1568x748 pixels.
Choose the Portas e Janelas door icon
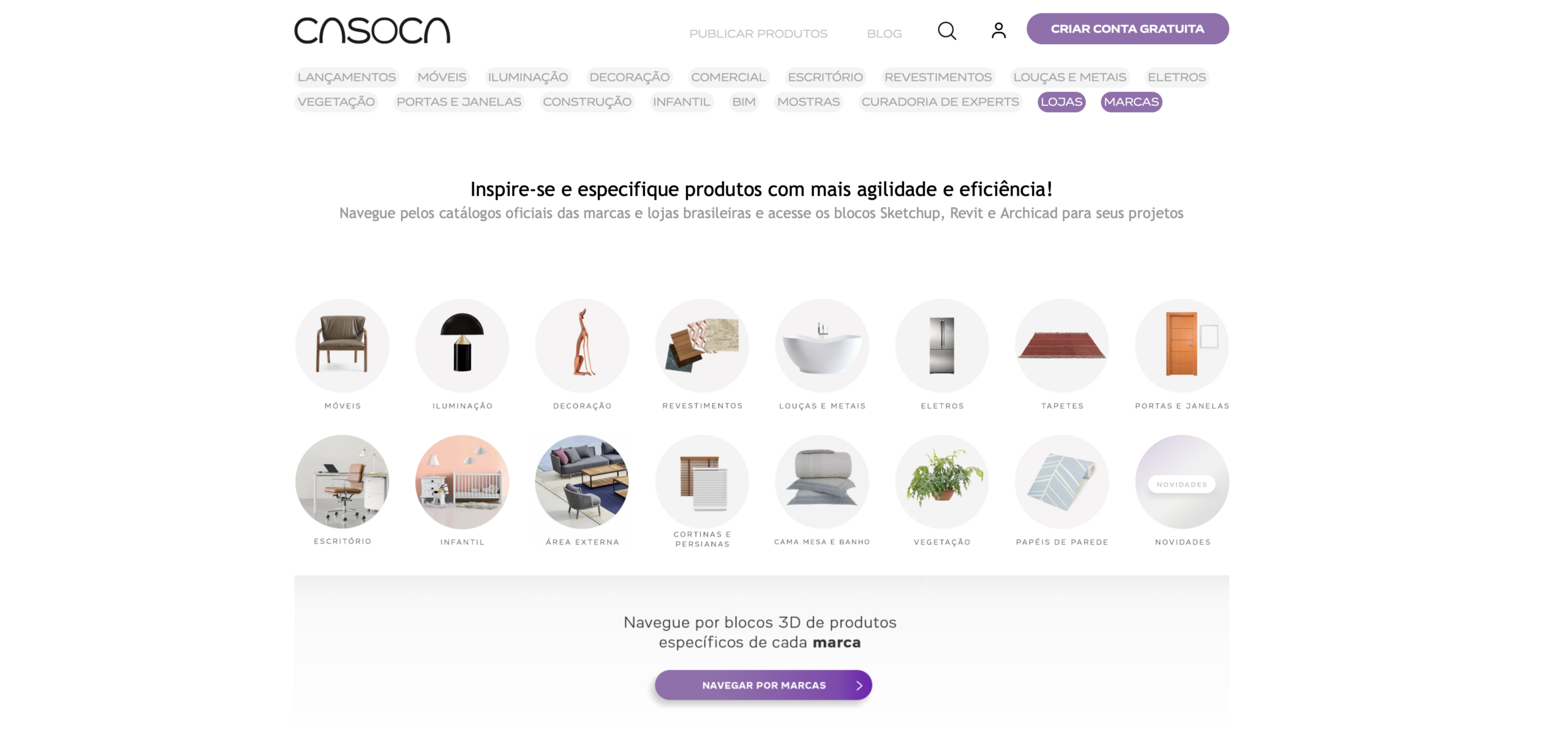click(x=1182, y=346)
